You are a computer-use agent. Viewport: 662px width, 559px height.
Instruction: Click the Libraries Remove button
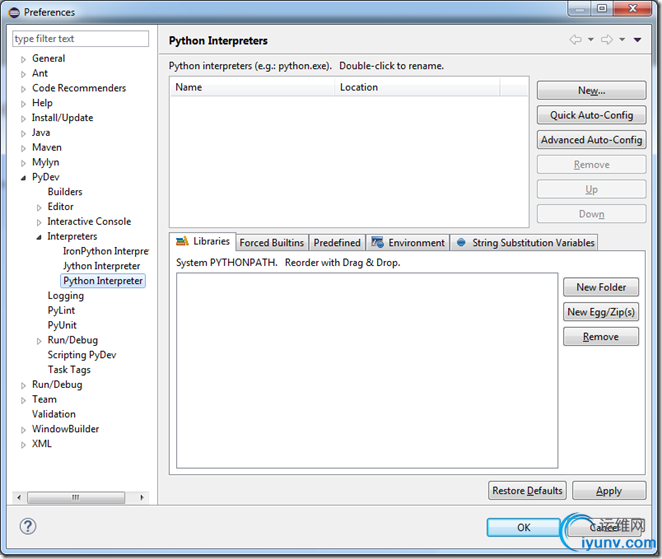coord(601,336)
